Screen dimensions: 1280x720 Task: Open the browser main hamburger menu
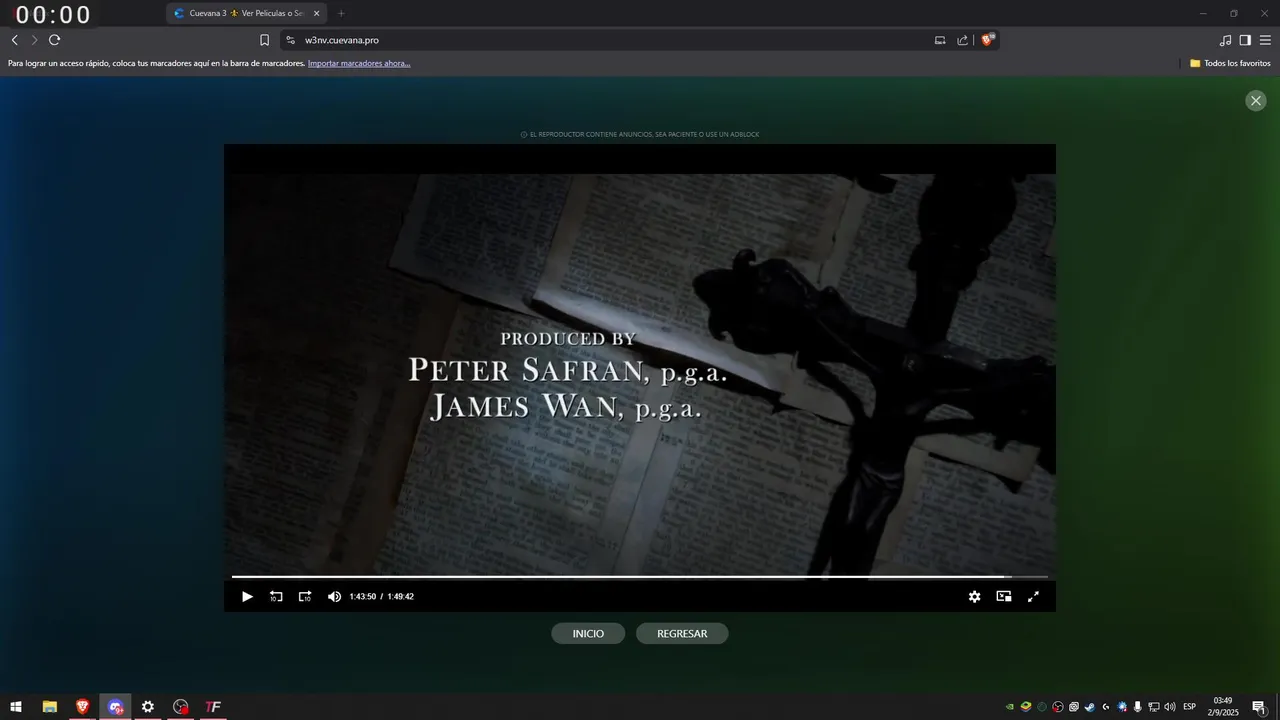click(1265, 40)
